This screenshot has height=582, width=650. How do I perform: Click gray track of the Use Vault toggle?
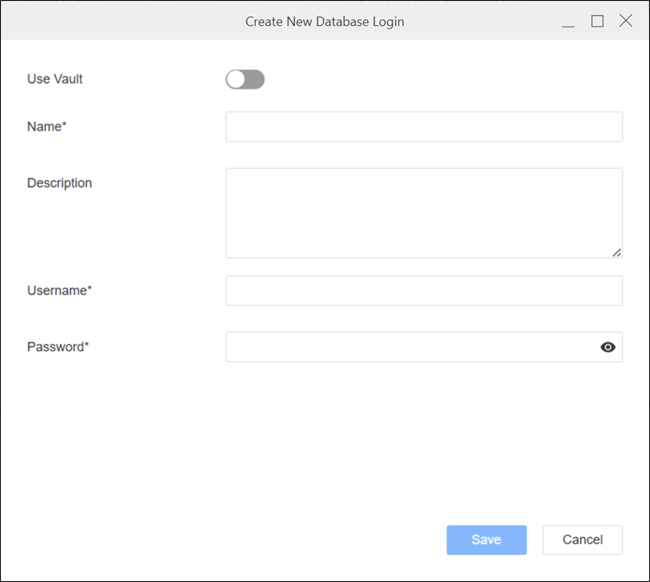pos(254,80)
